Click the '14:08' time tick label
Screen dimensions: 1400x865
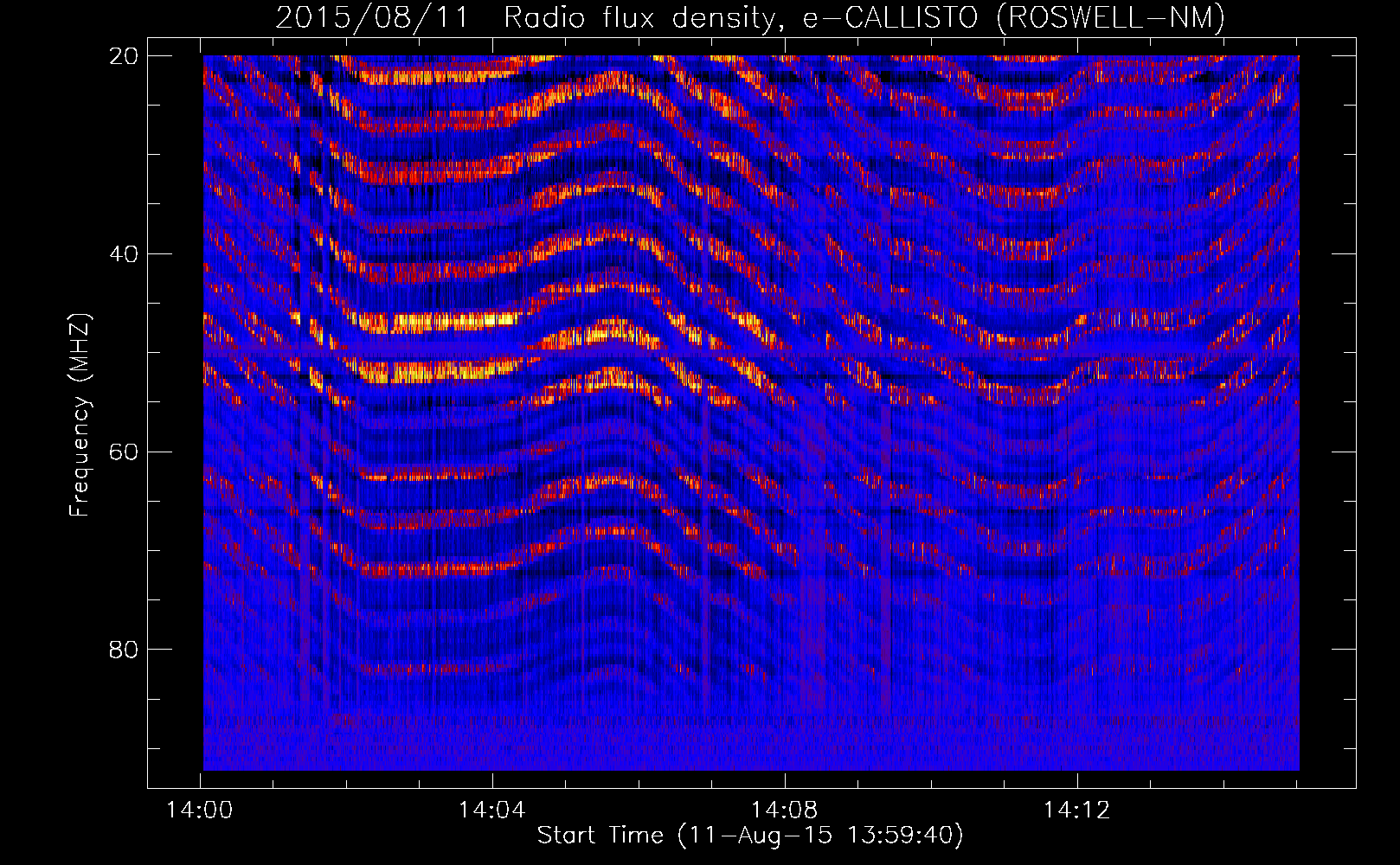785,811
